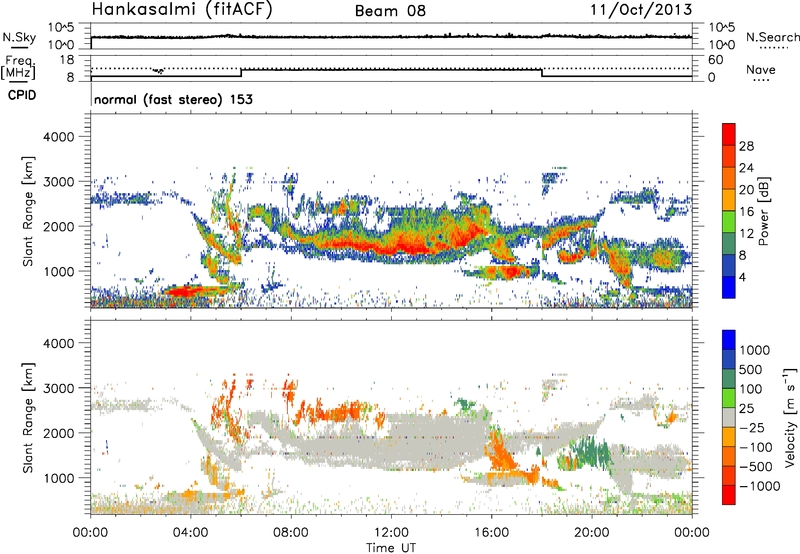This screenshot has height=554, width=800.
Task: Click 'Slant Range [km]' label of velocity panel
Action: click(28, 417)
